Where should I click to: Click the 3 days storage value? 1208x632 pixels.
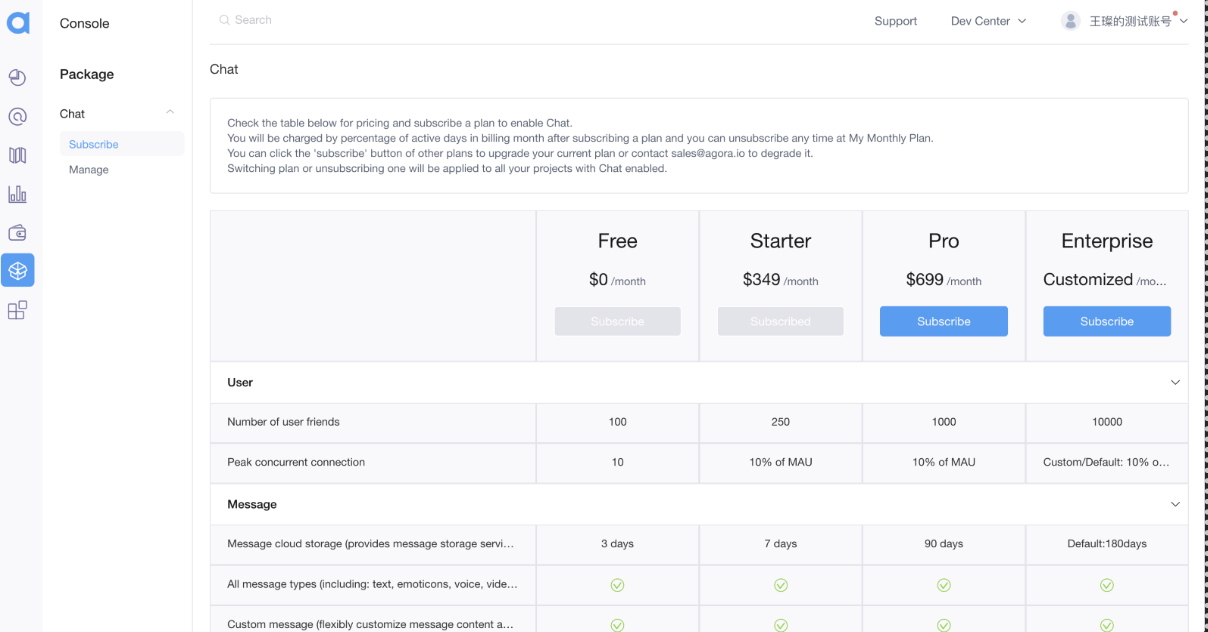(618, 544)
